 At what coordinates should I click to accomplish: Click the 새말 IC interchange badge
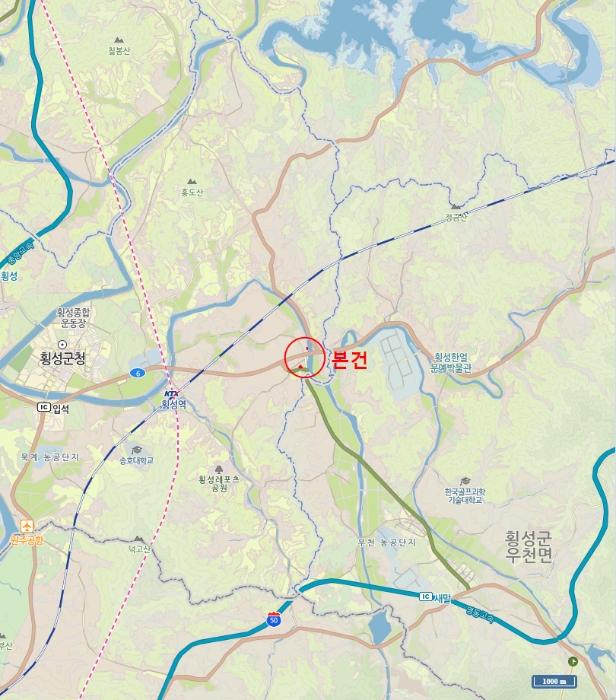426,596
